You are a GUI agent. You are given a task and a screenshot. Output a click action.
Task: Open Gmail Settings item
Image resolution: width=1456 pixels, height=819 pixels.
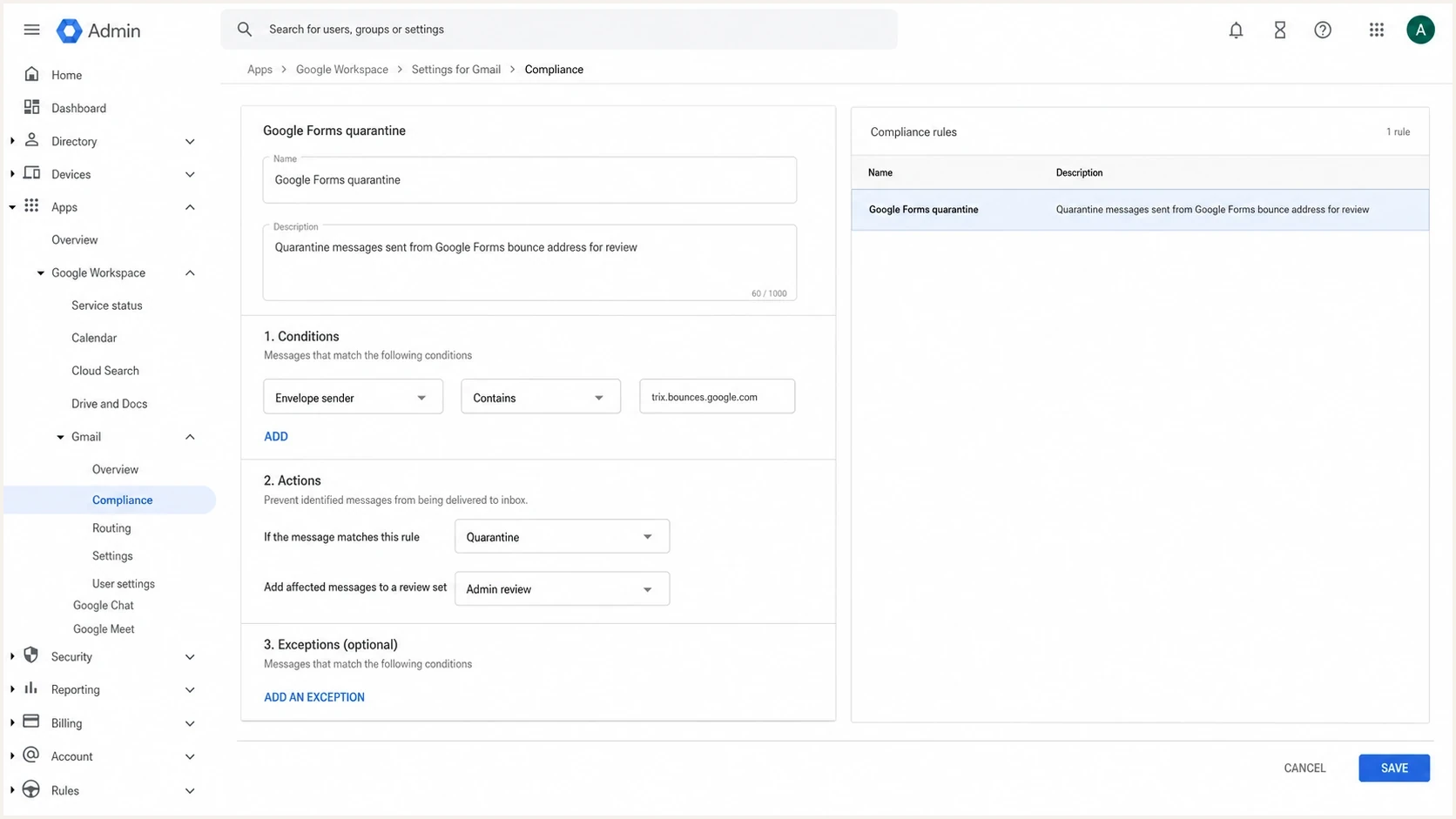112,556
